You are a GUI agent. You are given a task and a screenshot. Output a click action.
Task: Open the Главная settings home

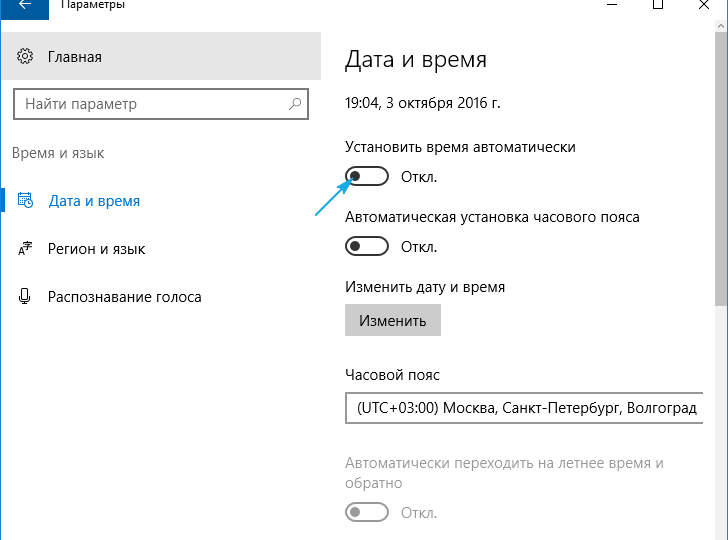point(74,57)
